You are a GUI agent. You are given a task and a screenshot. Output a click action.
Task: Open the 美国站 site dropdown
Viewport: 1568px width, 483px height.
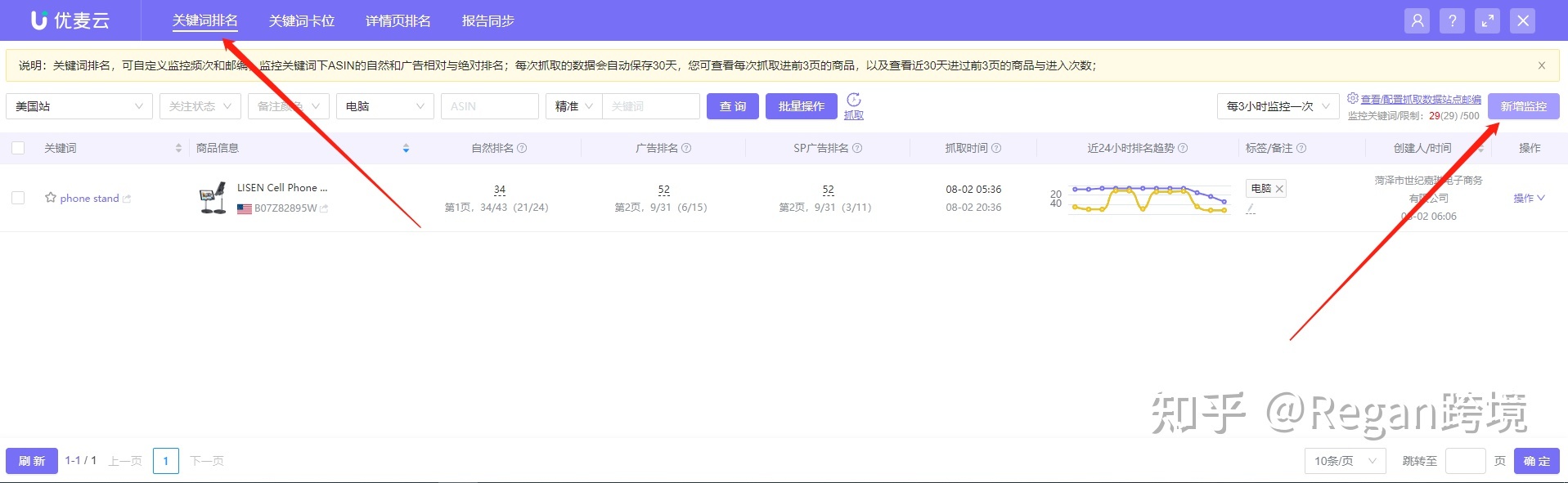click(x=79, y=106)
